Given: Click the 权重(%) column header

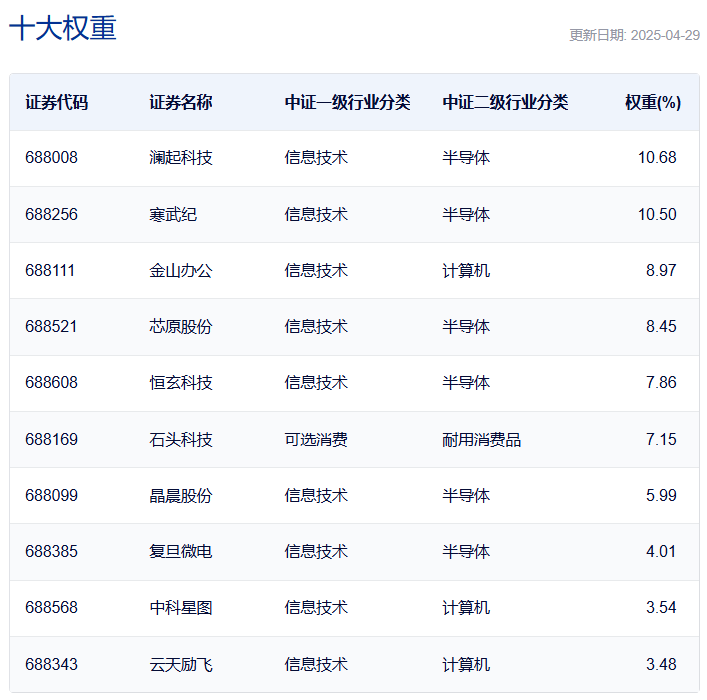Looking at the screenshot, I should pyautogui.click(x=653, y=102).
